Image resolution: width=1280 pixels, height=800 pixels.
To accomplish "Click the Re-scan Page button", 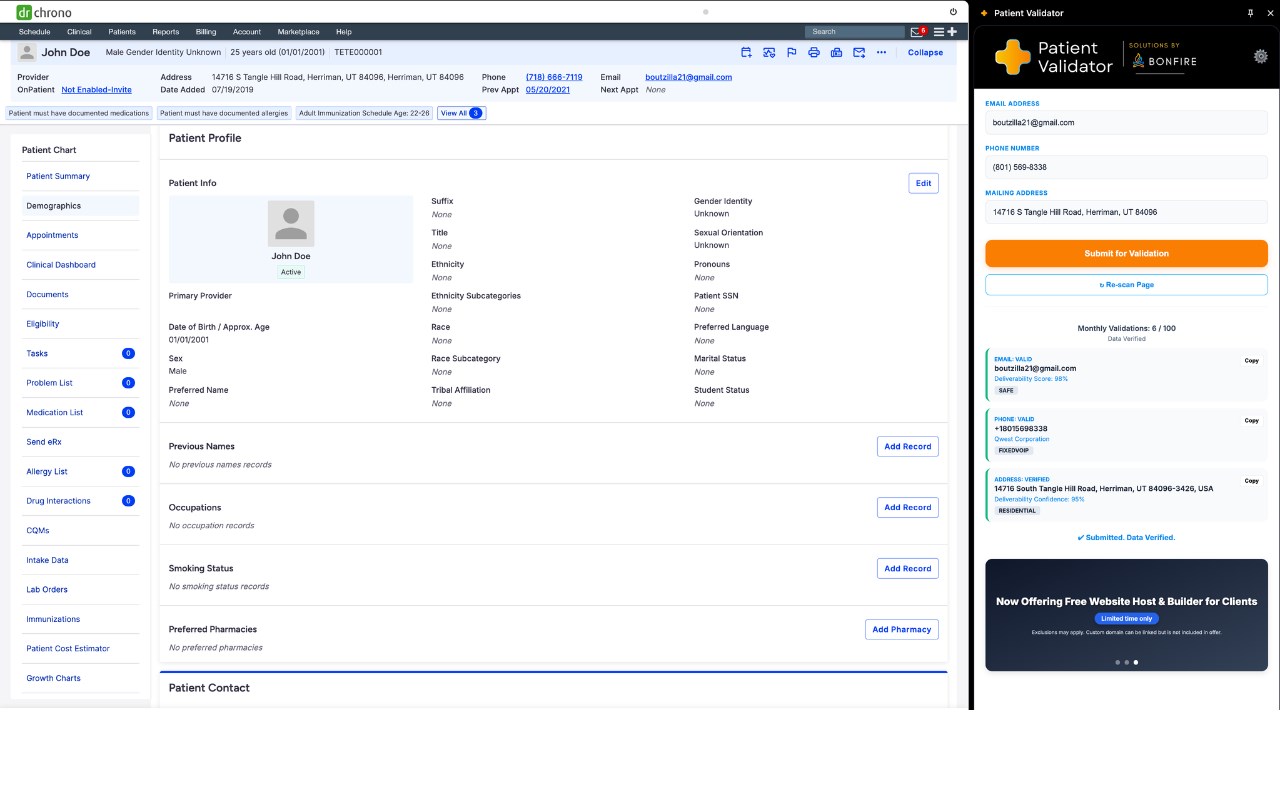I will (x=1126, y=285).
